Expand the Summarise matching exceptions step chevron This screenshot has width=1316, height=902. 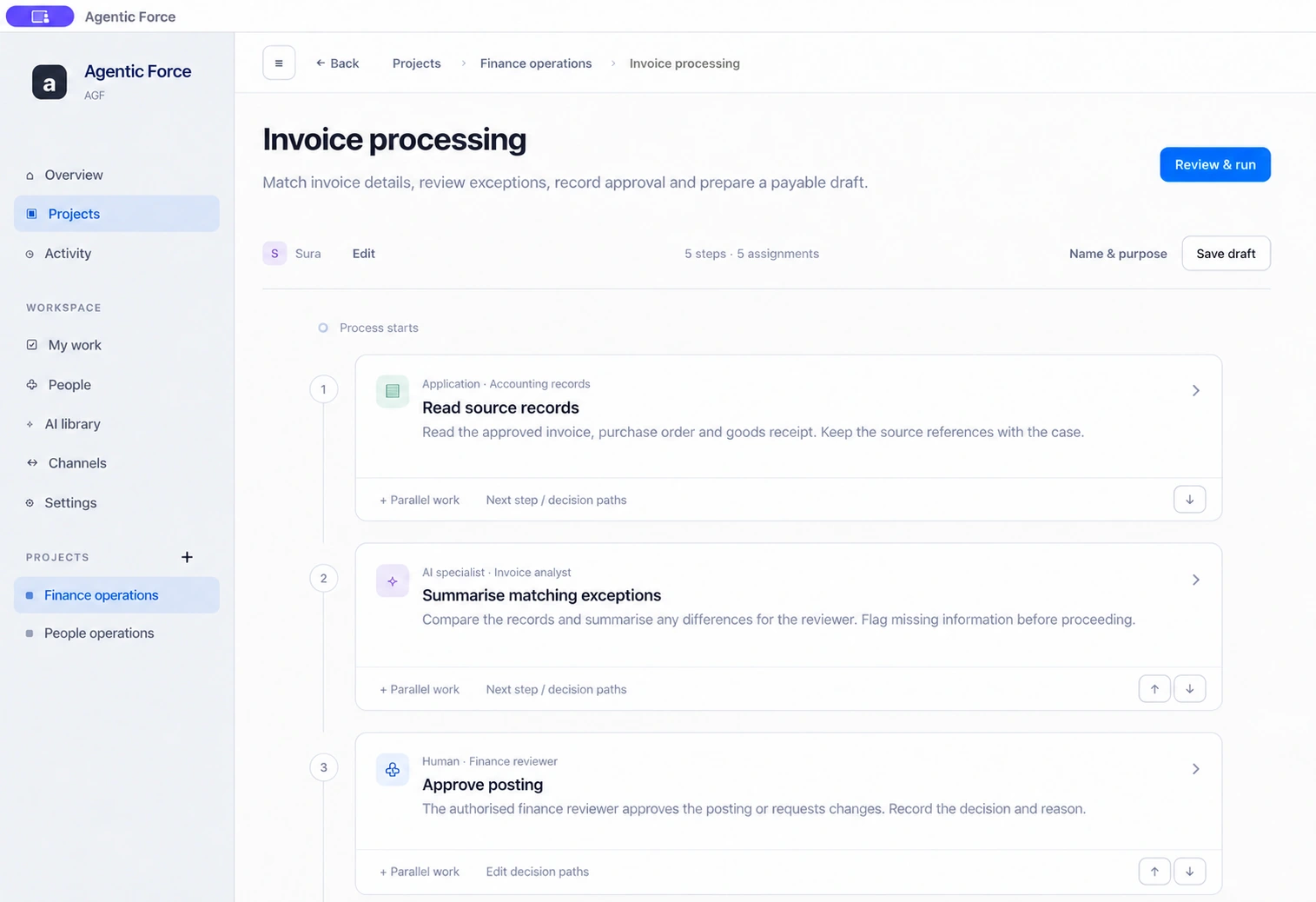tap(1196, 580)
